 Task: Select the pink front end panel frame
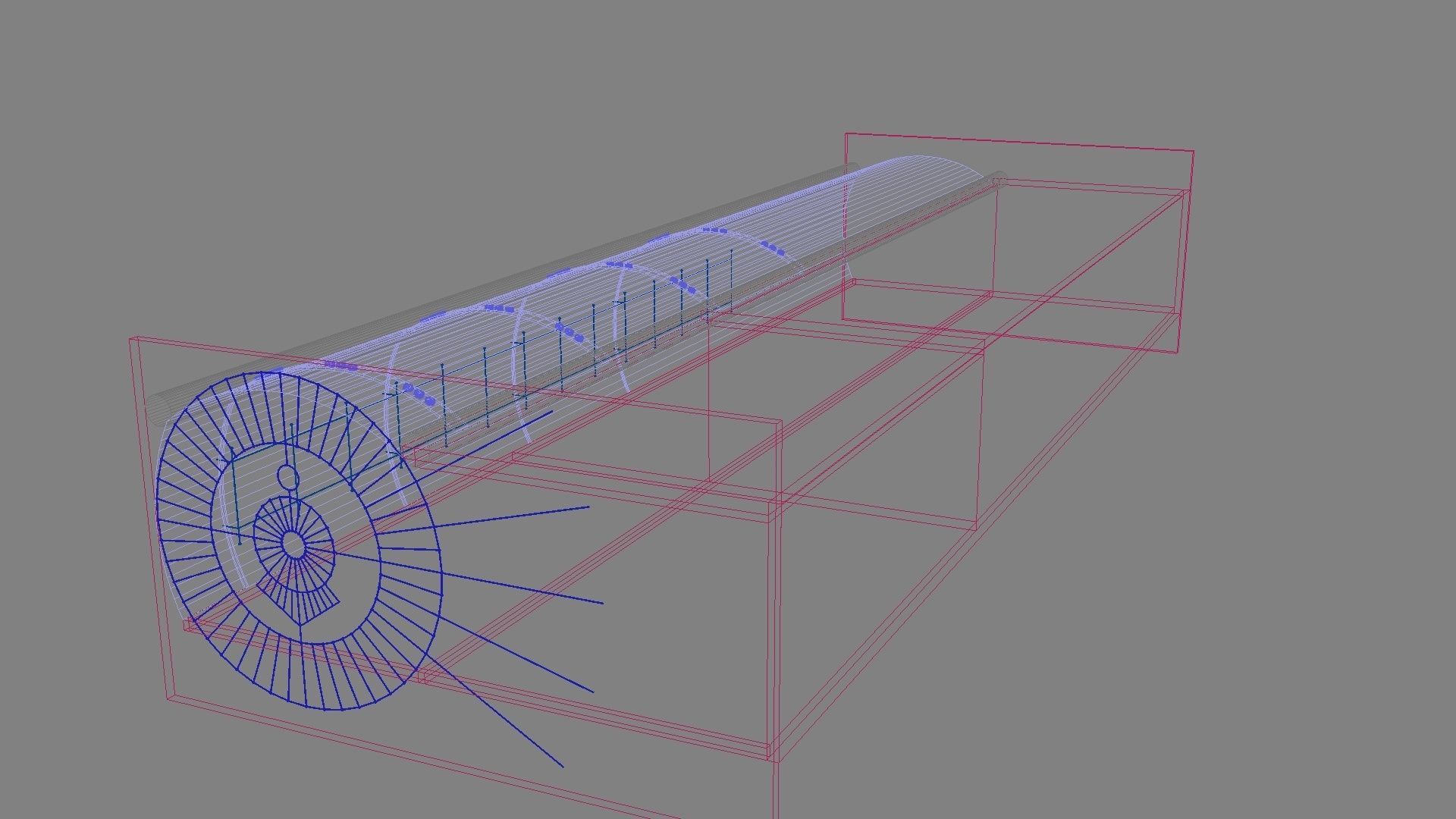pos(455,576)
